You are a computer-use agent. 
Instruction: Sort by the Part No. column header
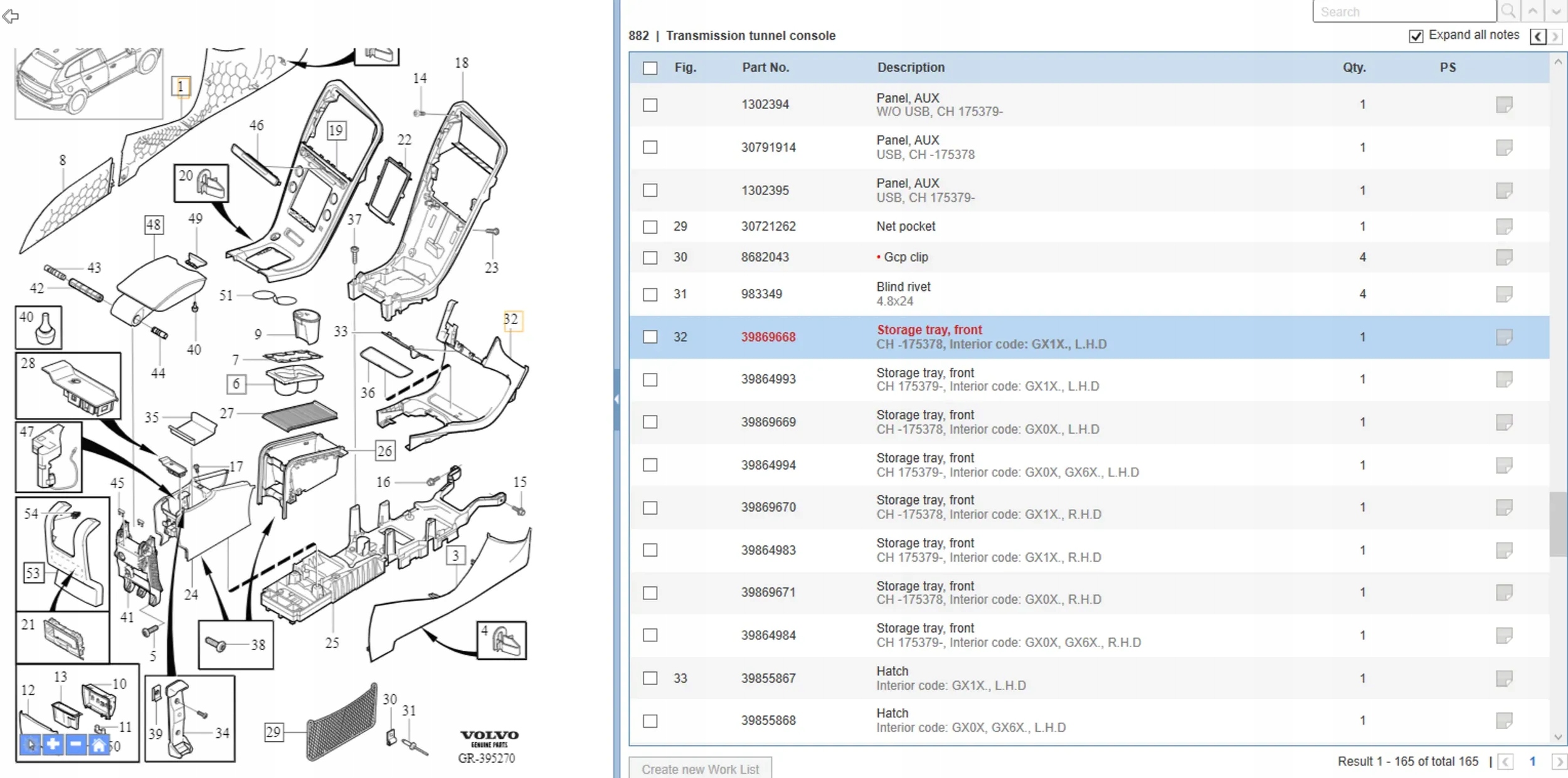765,68
